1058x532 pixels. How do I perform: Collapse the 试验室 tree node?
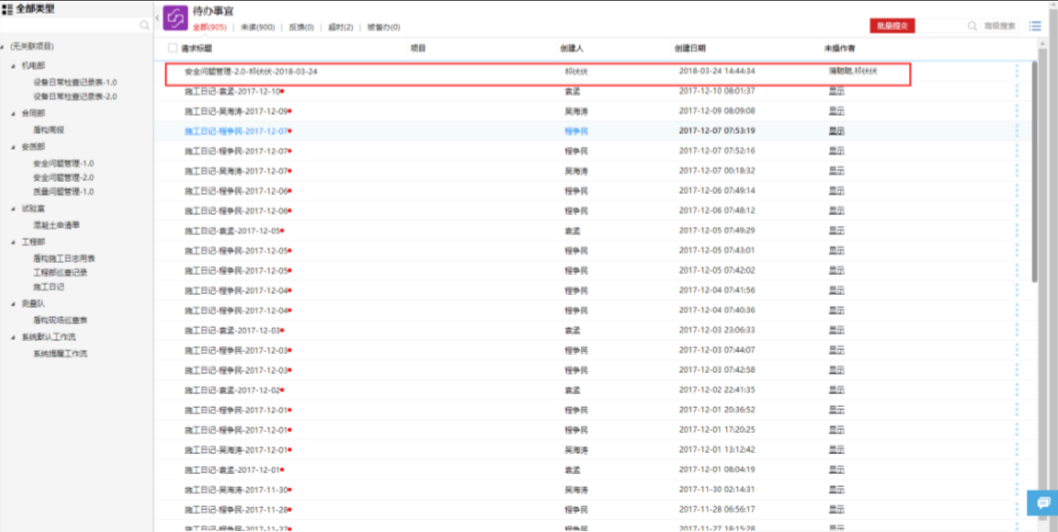point(13,209)
